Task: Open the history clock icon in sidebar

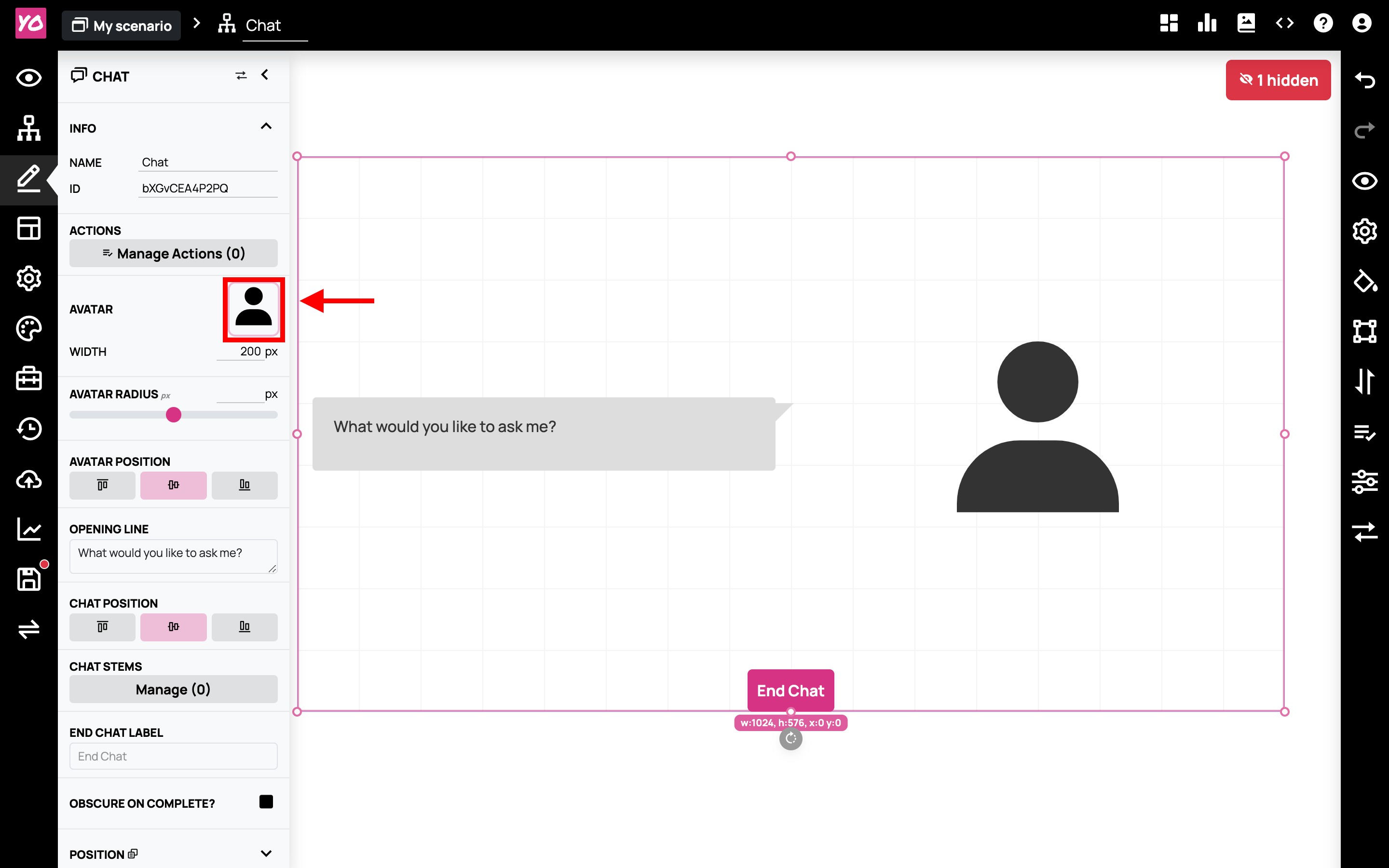Action: [x=29, y=429]
